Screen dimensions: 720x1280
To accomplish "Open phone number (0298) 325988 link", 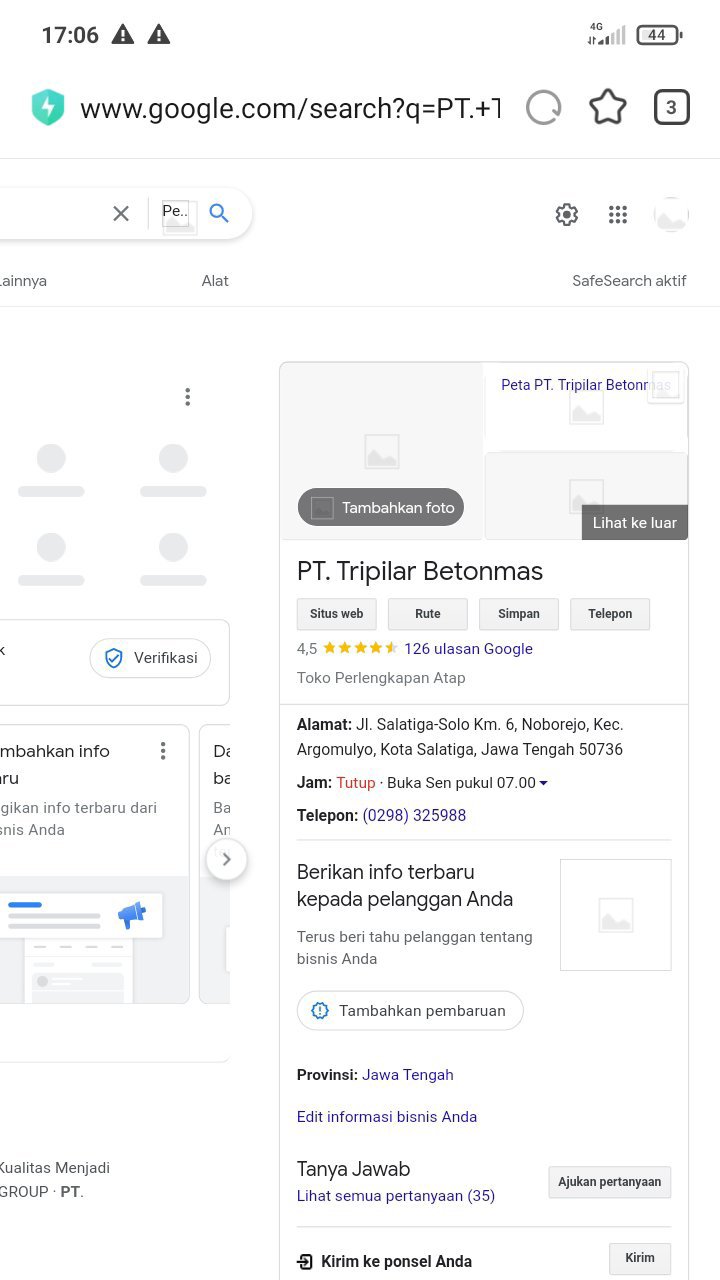I will click(x=414, y=815).
